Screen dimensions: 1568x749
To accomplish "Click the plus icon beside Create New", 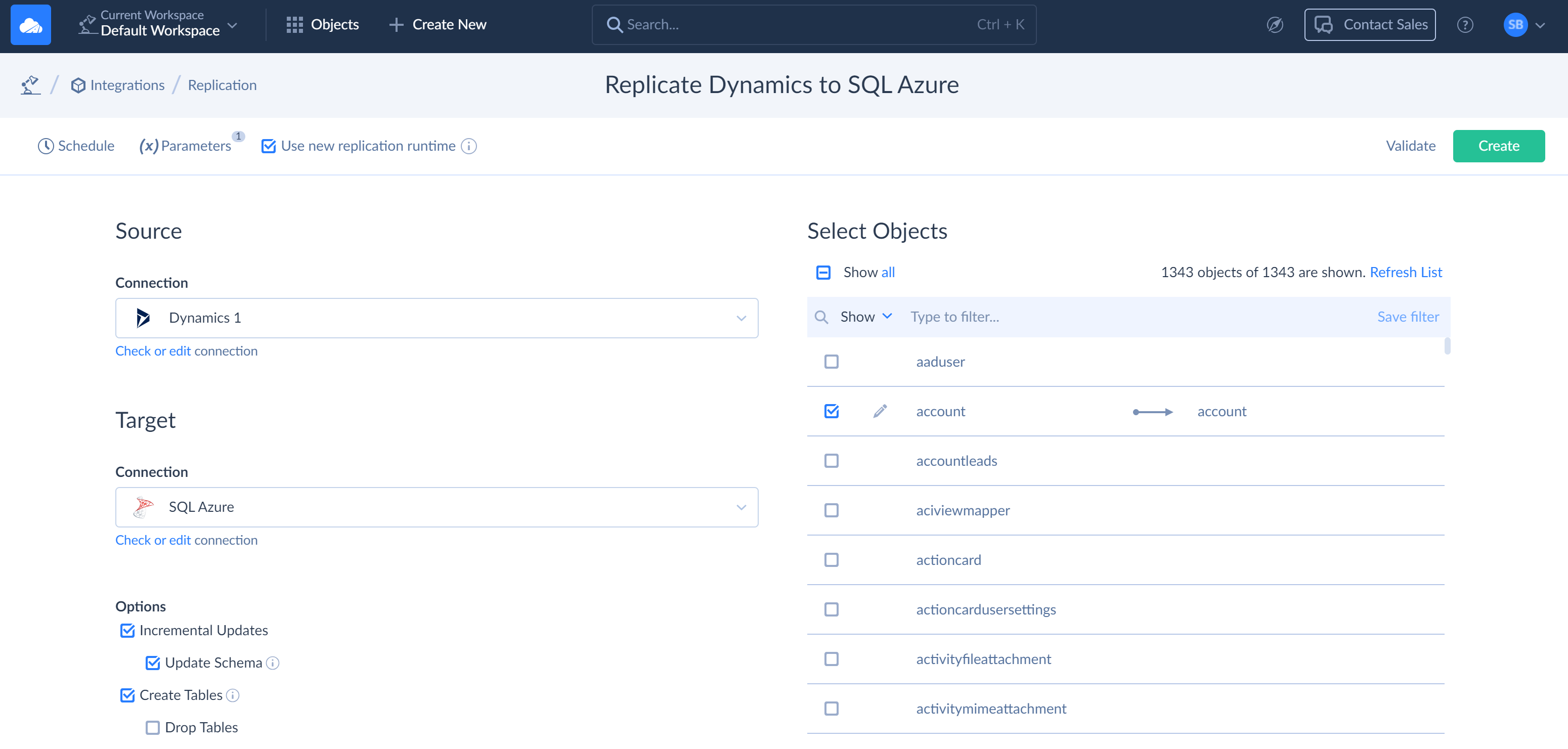I will tap(396, 24).
